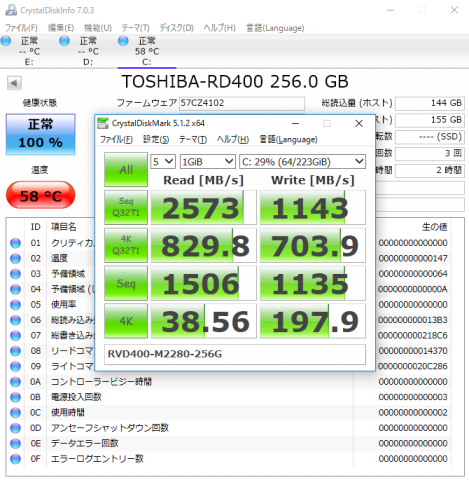Click the total host reads field 144 GB
The height and width of the screenshot is (480, 469).
pos(430,103)
